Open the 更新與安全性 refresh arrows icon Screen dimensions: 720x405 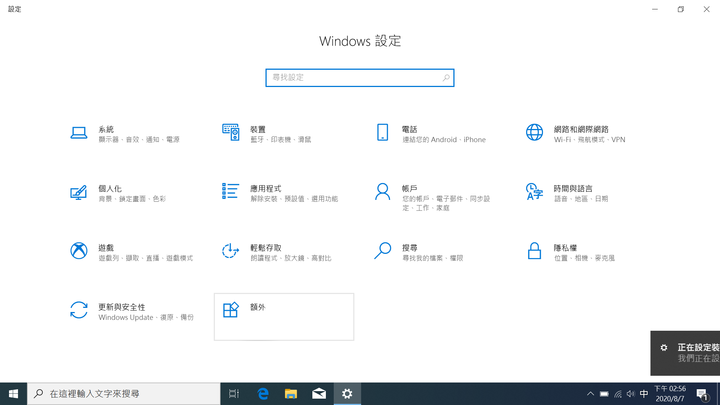coord(79,310)
